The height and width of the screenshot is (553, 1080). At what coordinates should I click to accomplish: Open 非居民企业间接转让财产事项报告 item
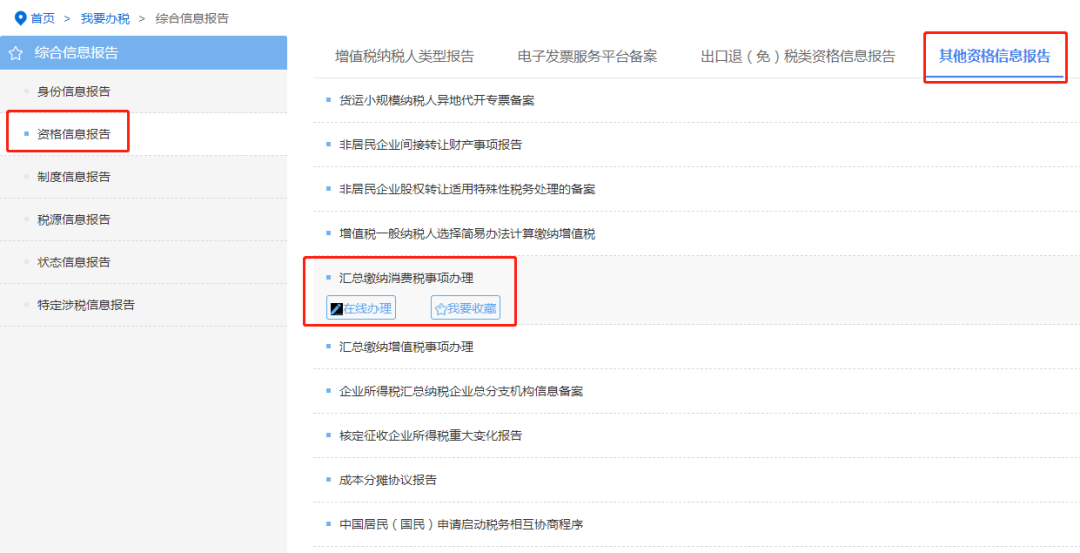click(x=431, y=145)
